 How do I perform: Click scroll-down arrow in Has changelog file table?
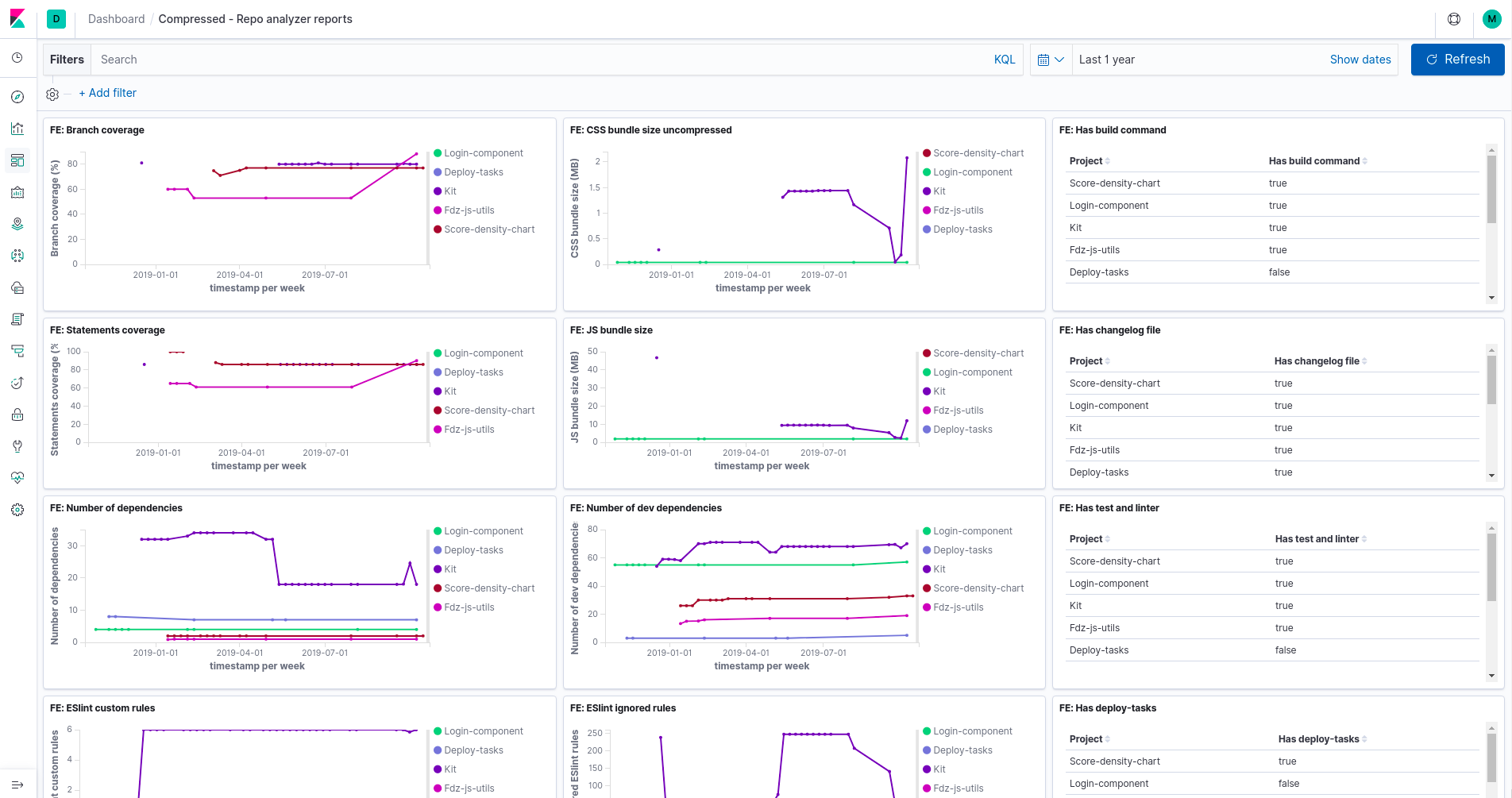(1491, 476)
